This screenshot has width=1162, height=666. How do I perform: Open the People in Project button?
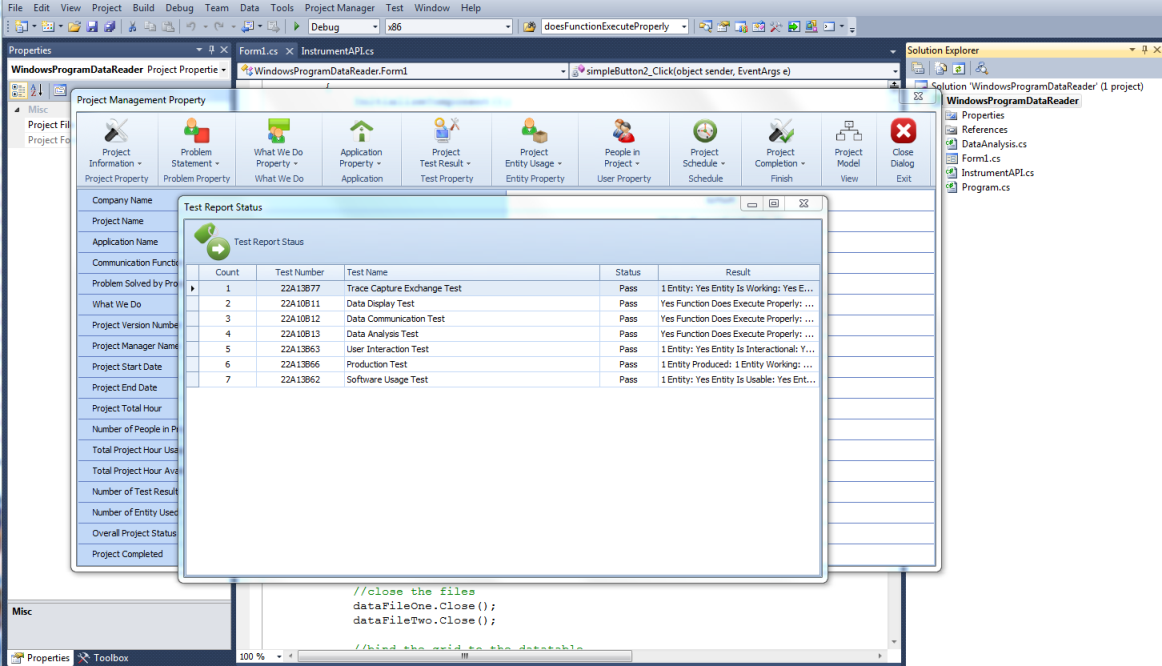coord(622,144)
